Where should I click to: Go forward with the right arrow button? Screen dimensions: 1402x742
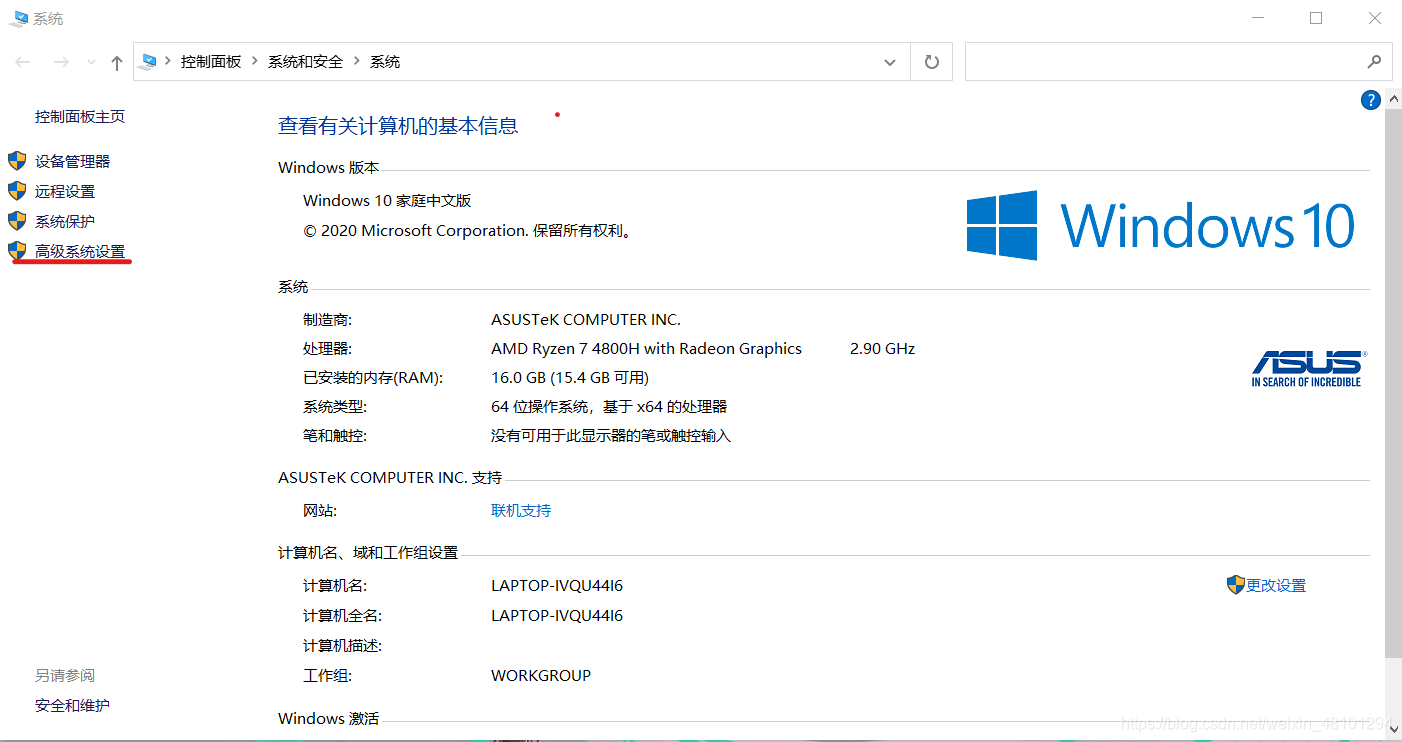[61, 62]
